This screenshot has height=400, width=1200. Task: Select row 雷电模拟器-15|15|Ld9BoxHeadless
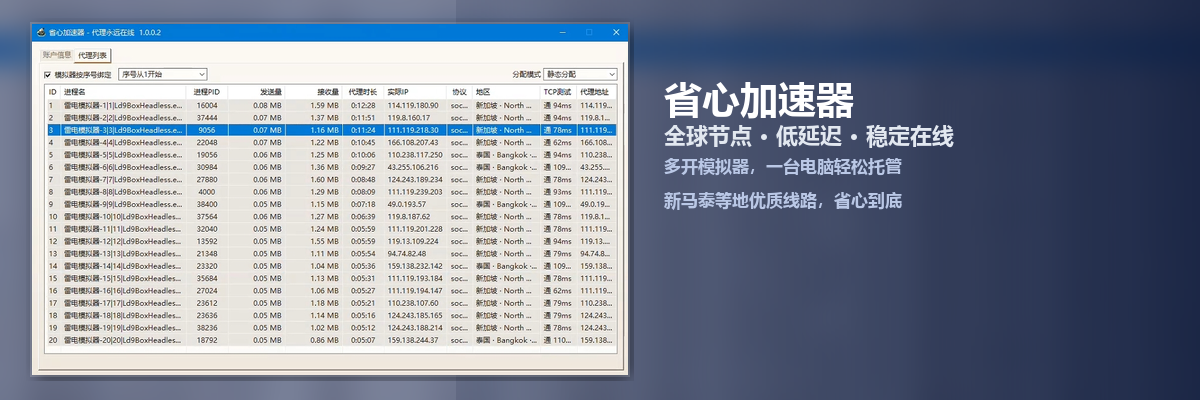331,278
